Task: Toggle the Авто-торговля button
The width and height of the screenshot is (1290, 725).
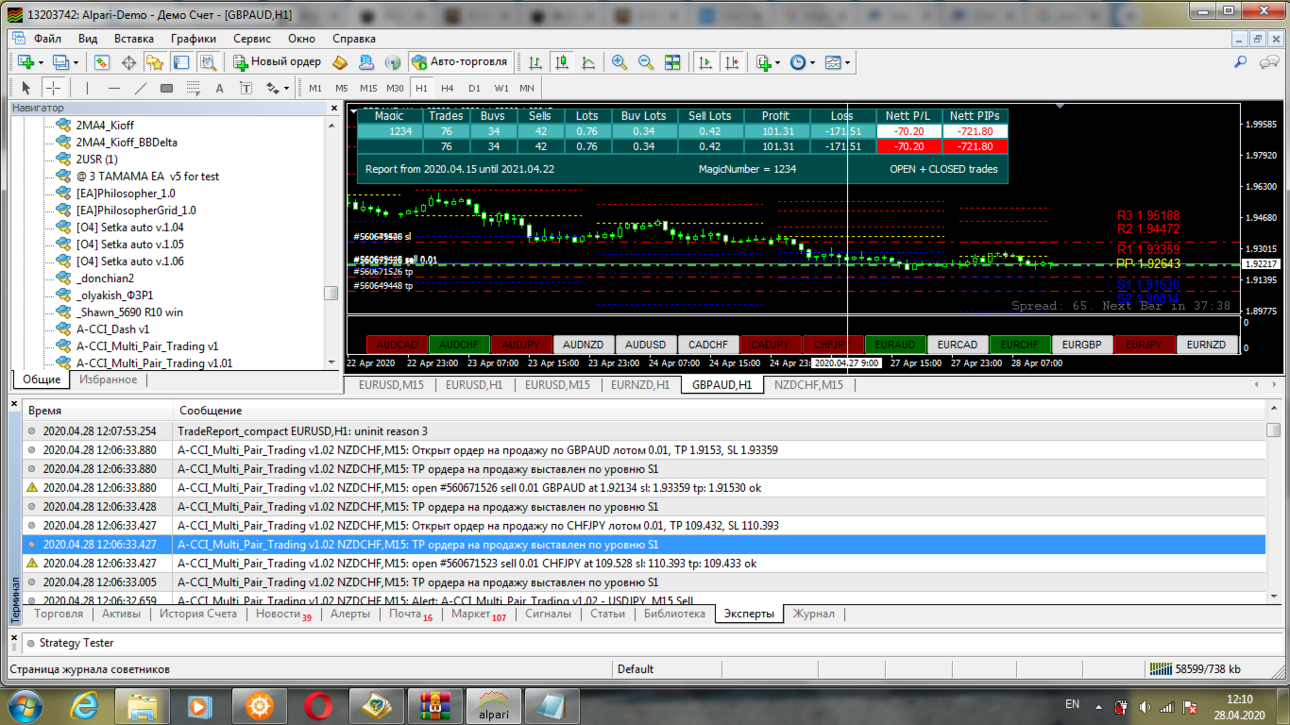Action: tap(459, 62)
